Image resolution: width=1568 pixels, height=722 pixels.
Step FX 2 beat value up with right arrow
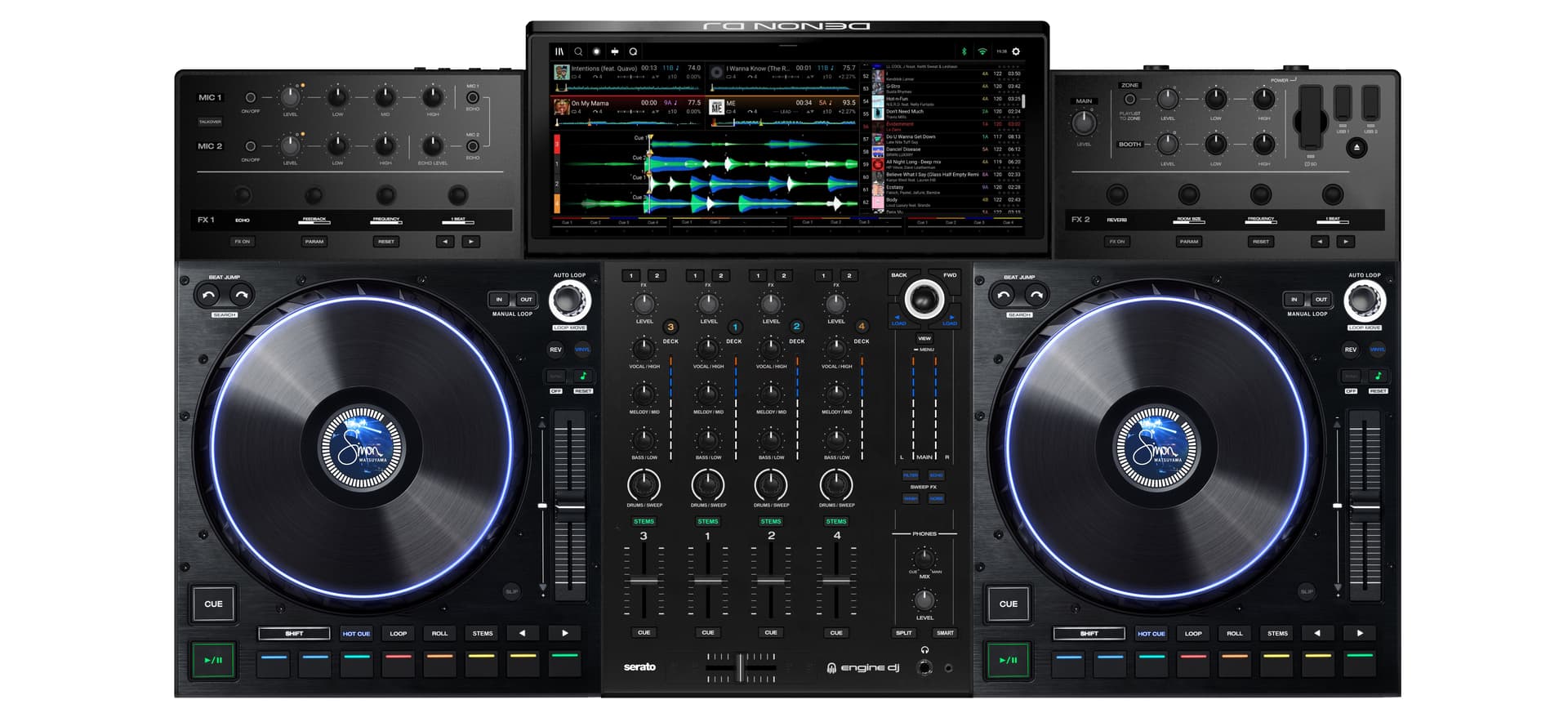(1346, 242)
